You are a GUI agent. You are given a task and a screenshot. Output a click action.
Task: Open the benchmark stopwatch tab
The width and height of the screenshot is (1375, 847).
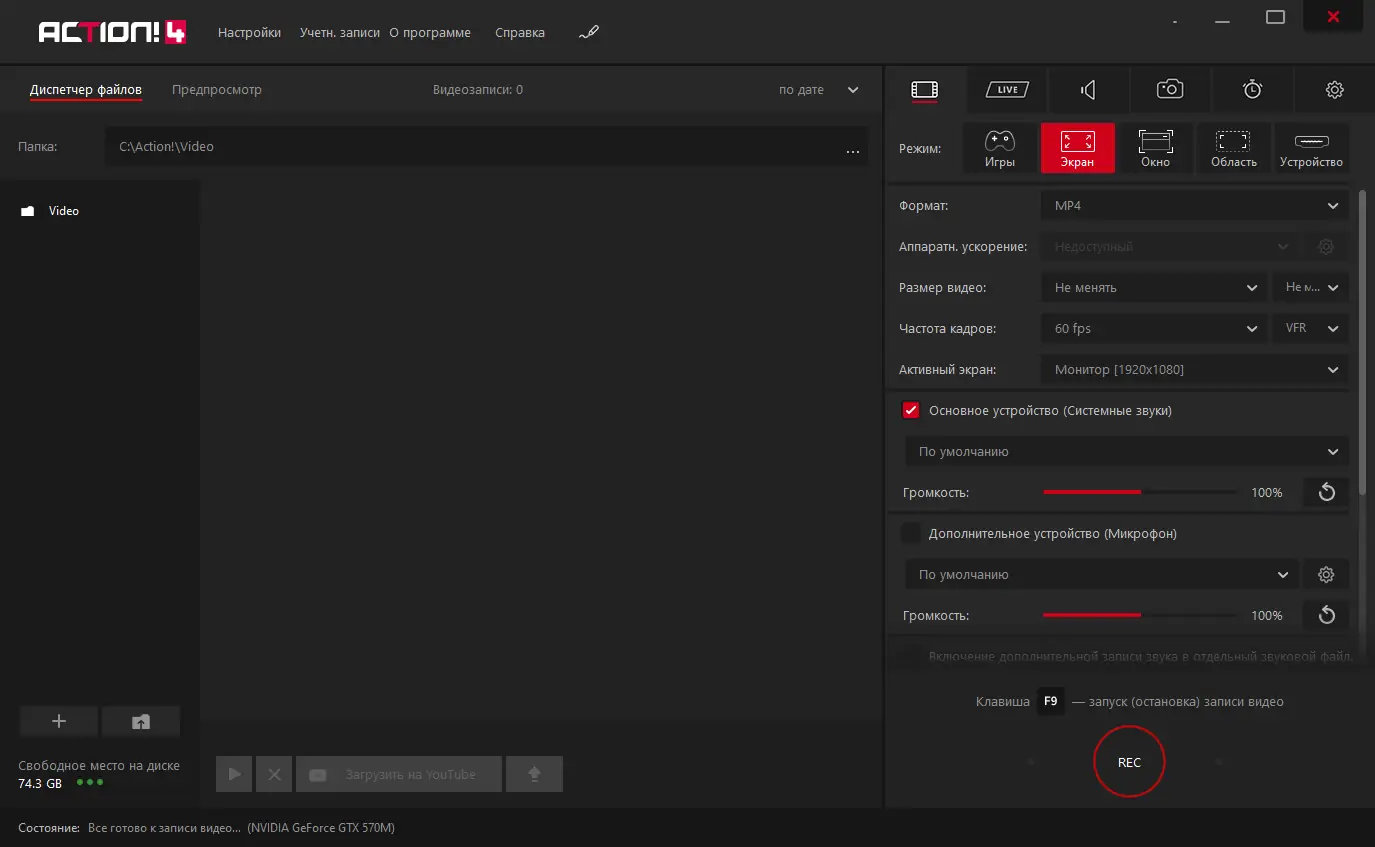click(1252, 90)
